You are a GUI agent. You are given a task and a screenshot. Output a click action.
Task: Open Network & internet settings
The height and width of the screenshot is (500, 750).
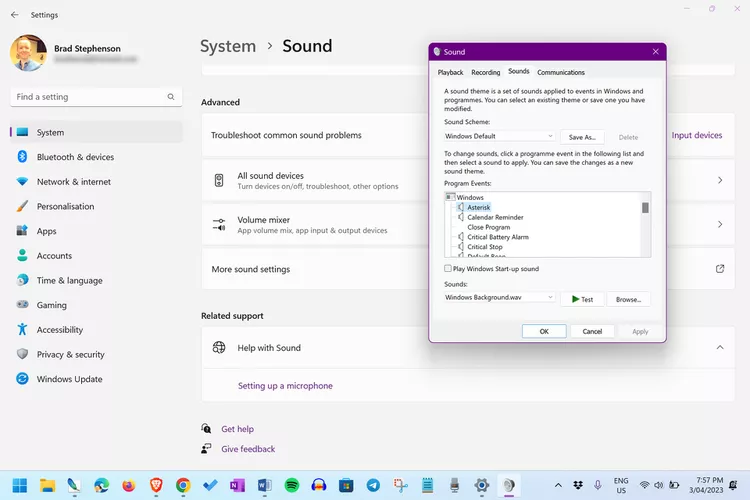coord(96,182)
